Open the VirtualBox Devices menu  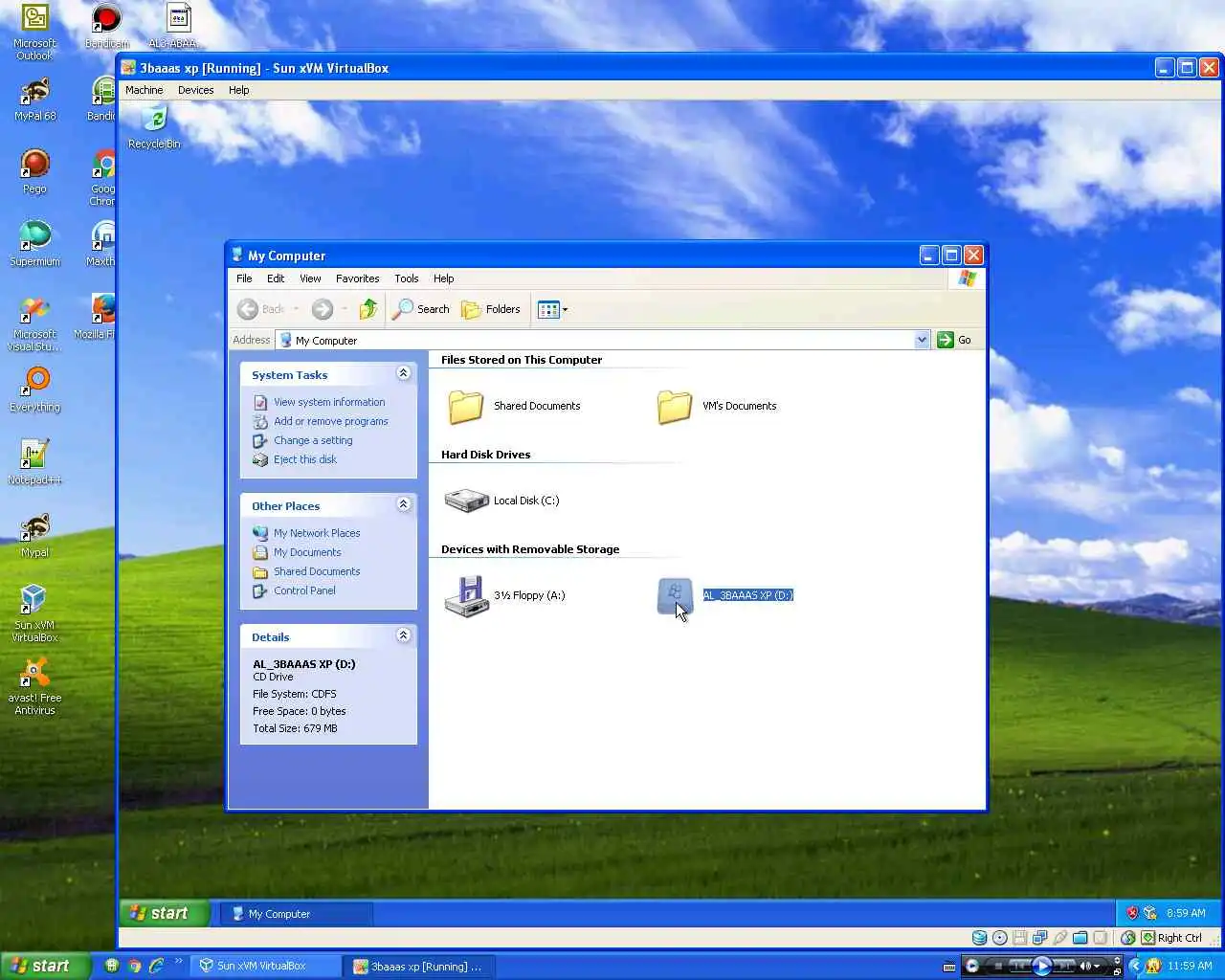pos(195,90)
